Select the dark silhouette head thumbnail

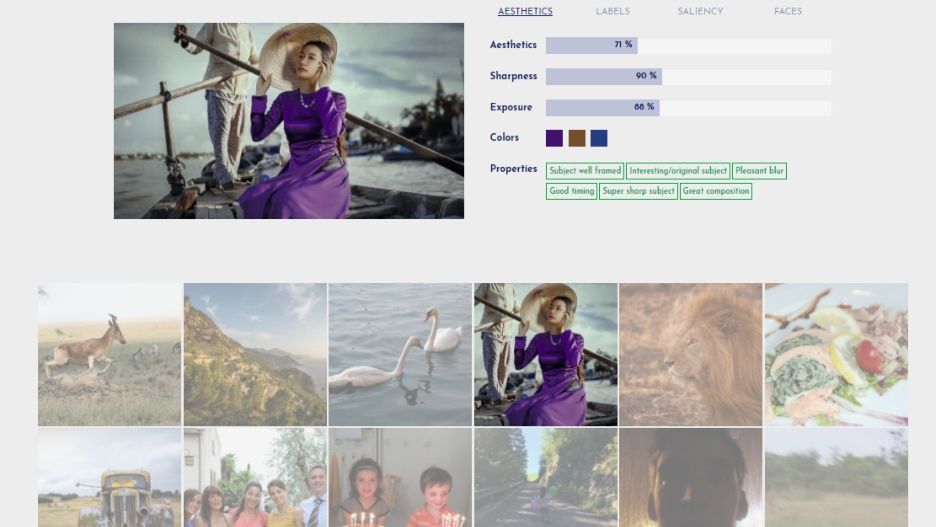point(691,477)
